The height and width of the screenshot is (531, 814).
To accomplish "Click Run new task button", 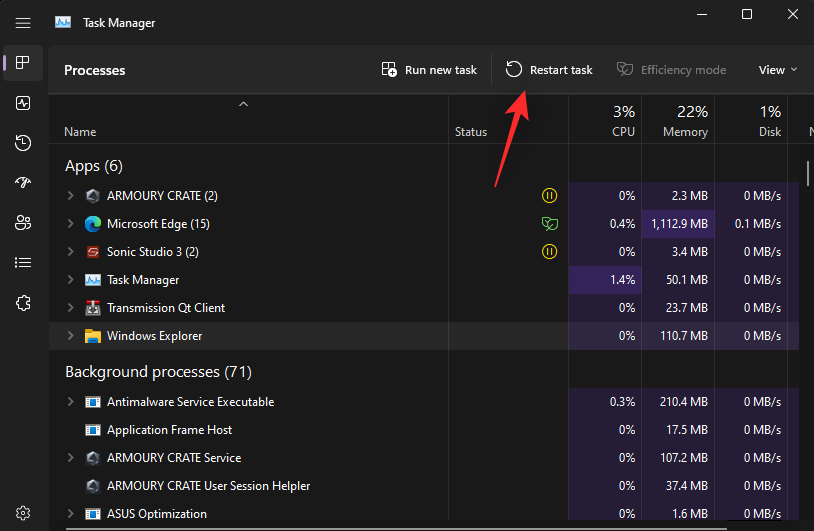I will point(429,70).
